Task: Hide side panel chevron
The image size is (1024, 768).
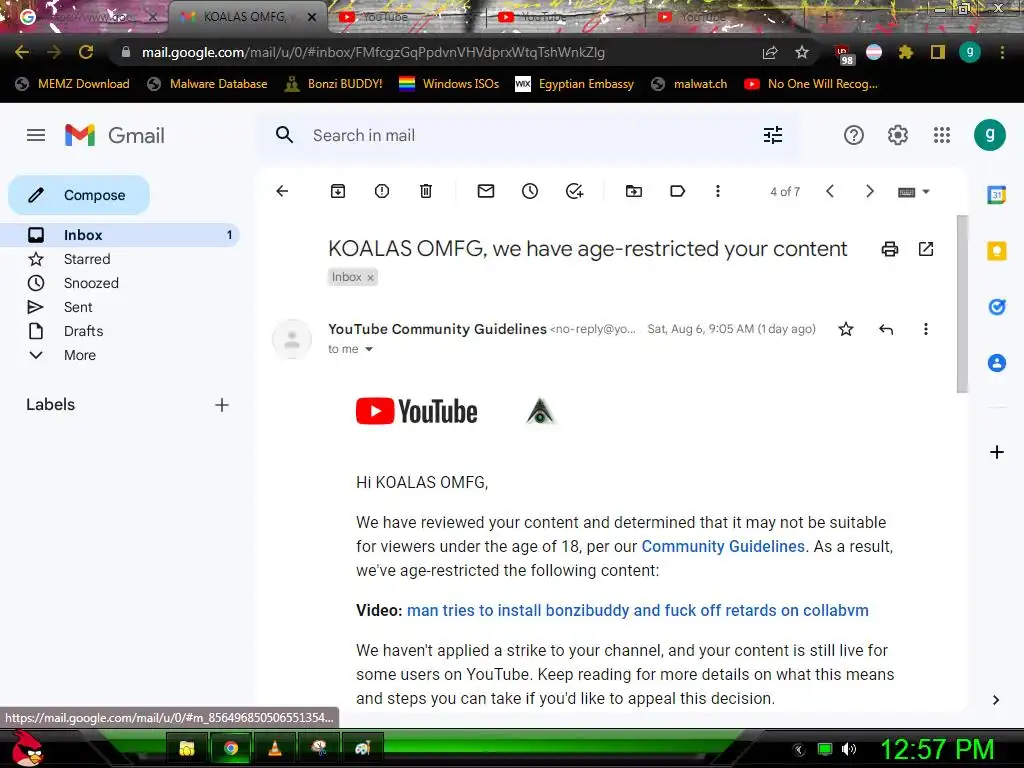Action: click(995, 700)
